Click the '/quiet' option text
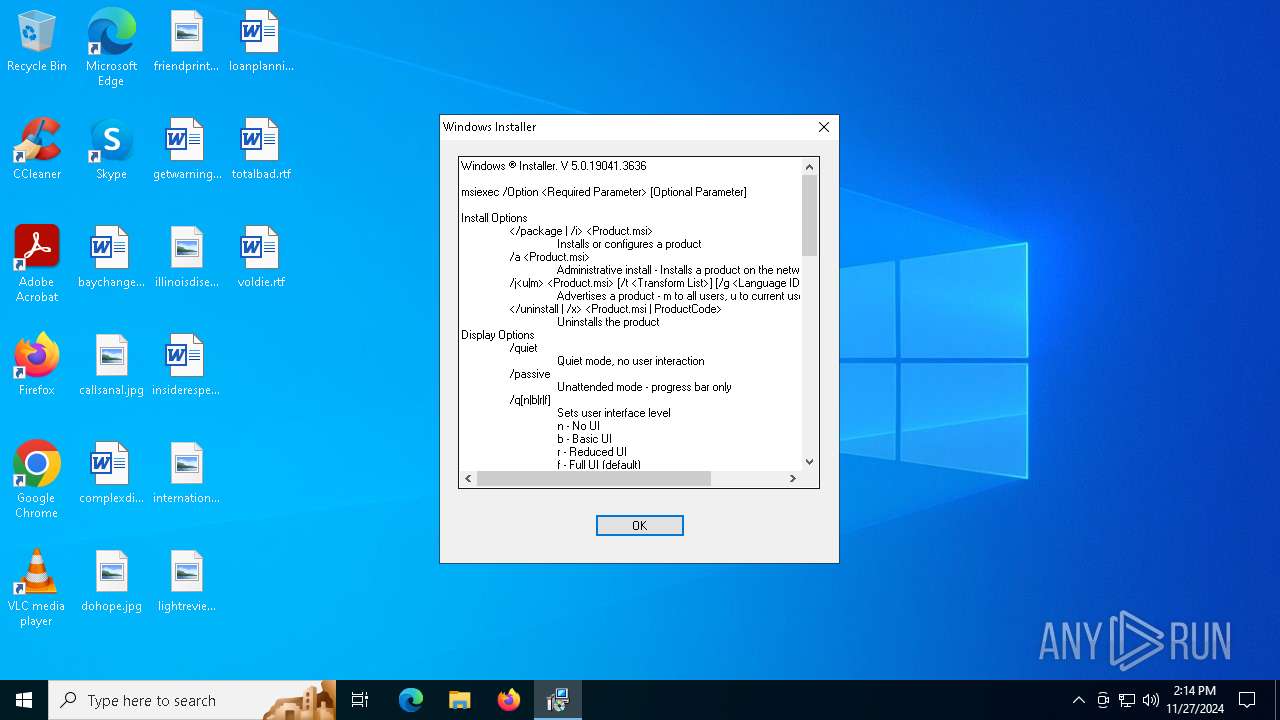The width and height of the screenshot is (1280, 720). pos(523,348)
